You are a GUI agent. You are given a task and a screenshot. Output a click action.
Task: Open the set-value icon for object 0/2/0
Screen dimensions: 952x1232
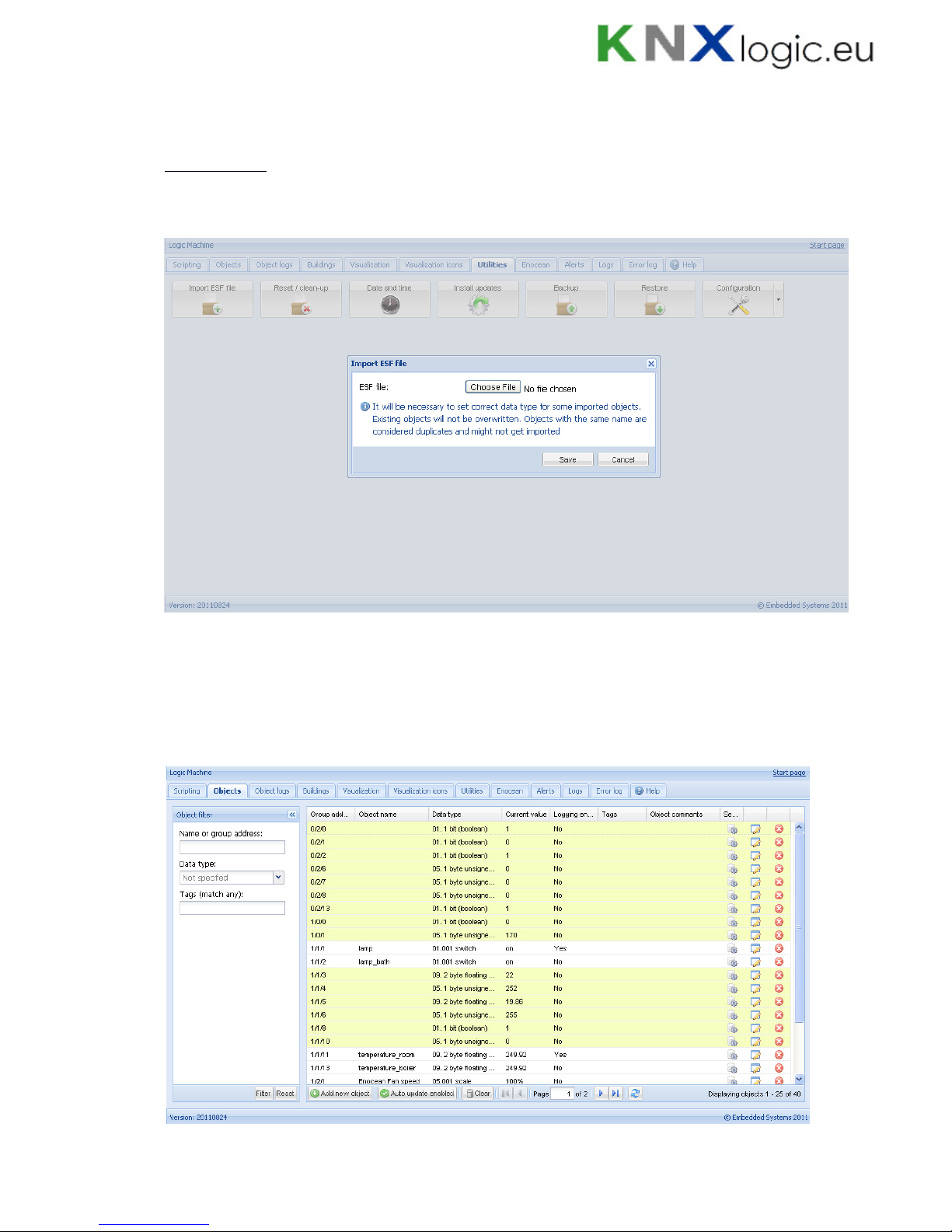[x=732, y=829]
